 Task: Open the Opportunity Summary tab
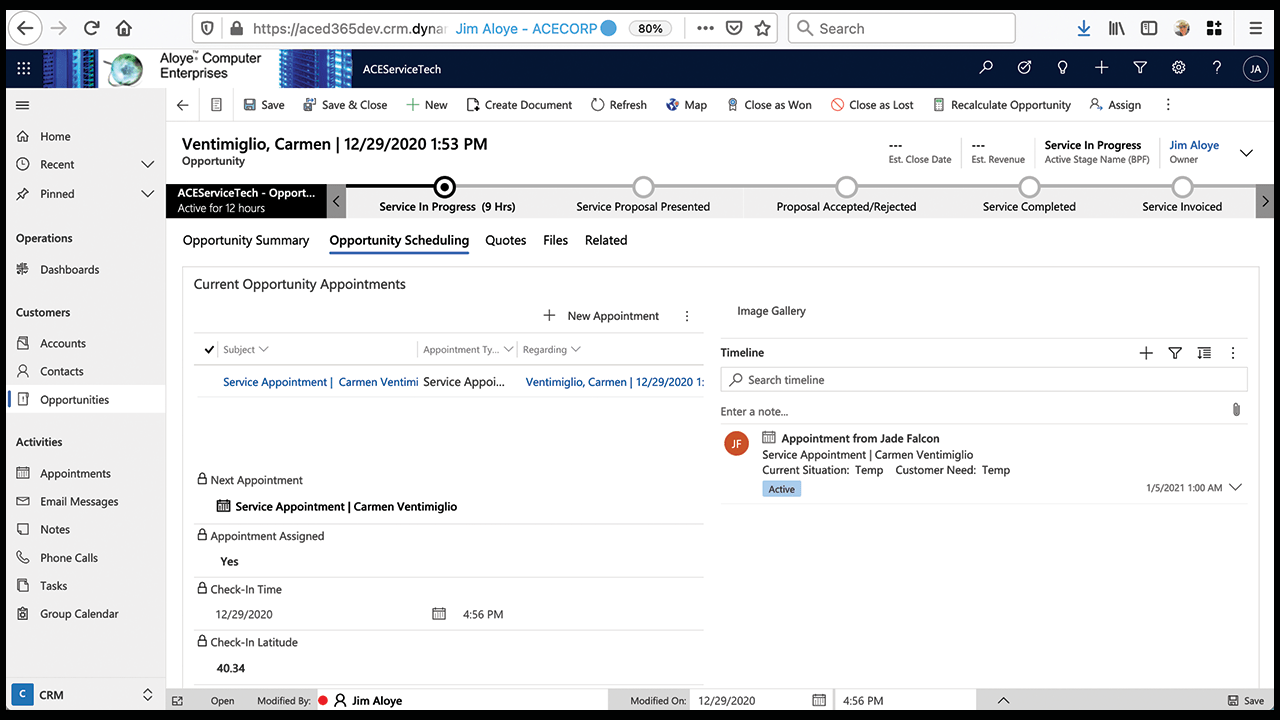click(x=246, y=240)
